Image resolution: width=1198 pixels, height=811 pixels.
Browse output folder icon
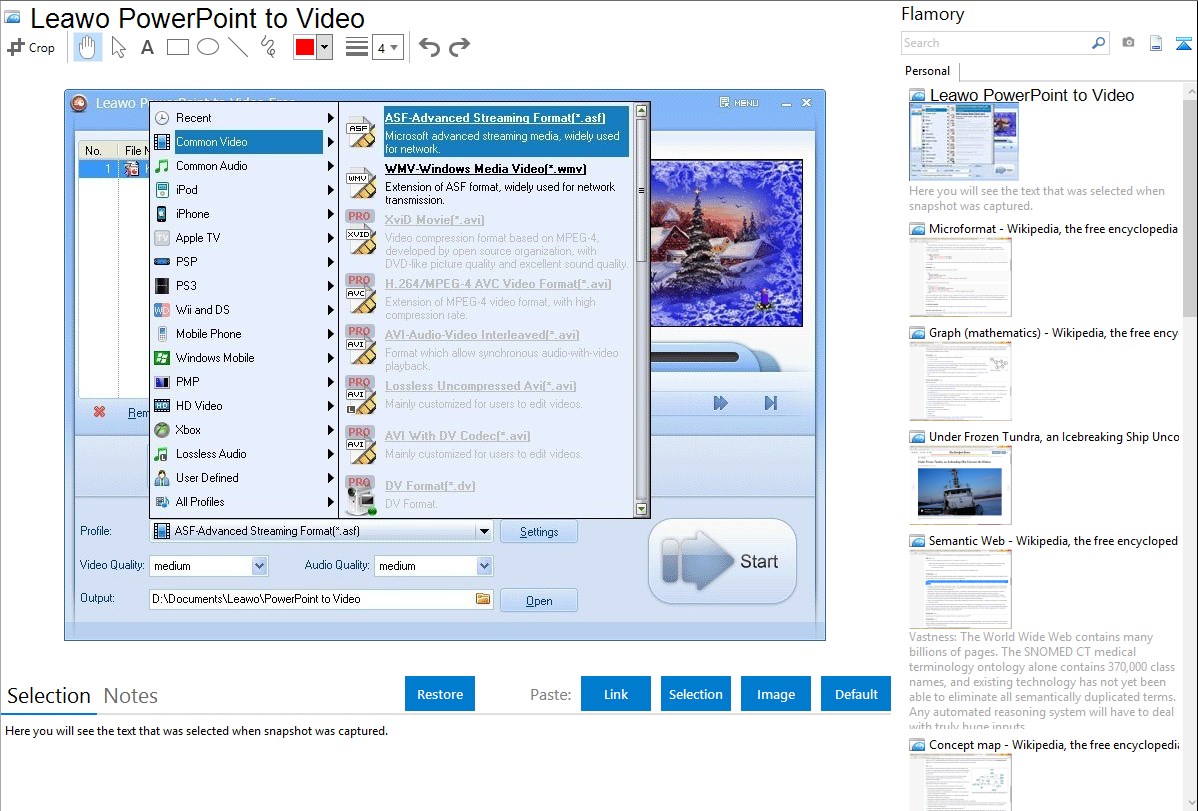pyautogui.click(x=483, y=599)
